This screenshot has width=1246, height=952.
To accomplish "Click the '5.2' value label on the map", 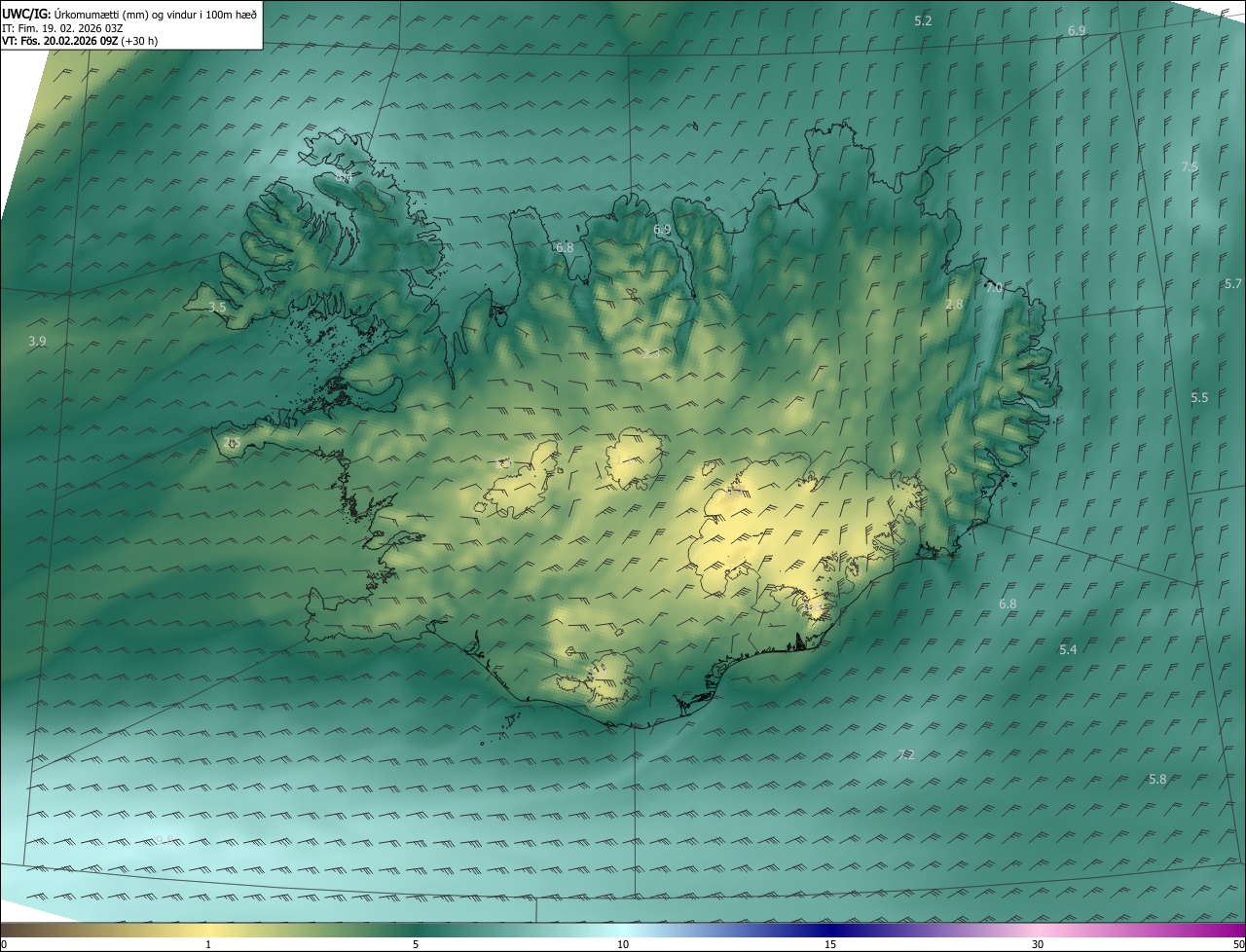I will (x=923, y=20).
